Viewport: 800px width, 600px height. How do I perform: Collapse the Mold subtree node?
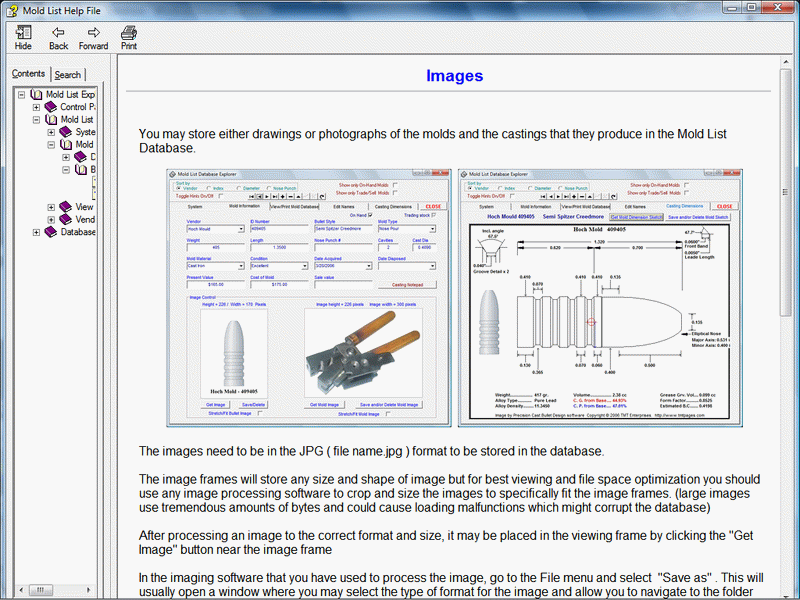pyautogui.click(x=51, y=144)
